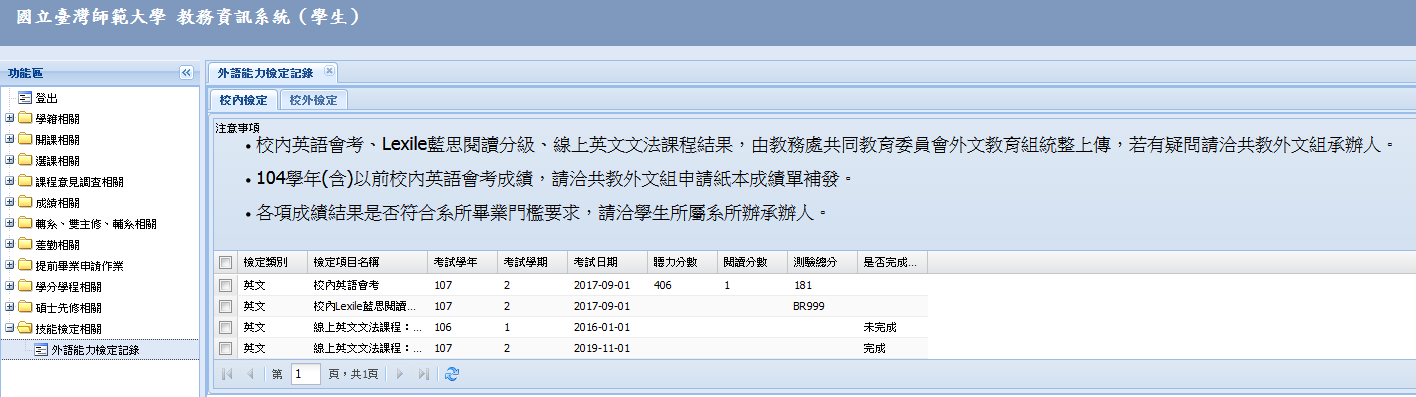
Task: Expand the 學籍相關 folder
Action: click(9, 119)
